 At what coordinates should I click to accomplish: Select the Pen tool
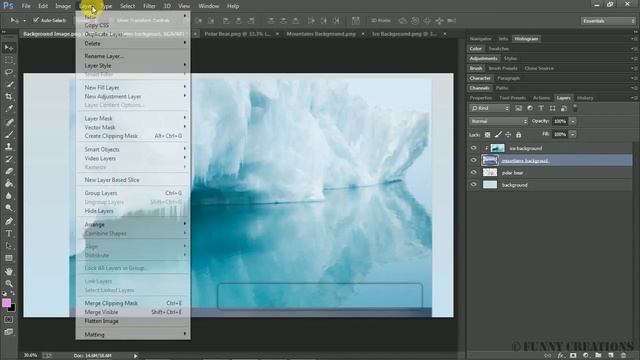coord(9,221)
